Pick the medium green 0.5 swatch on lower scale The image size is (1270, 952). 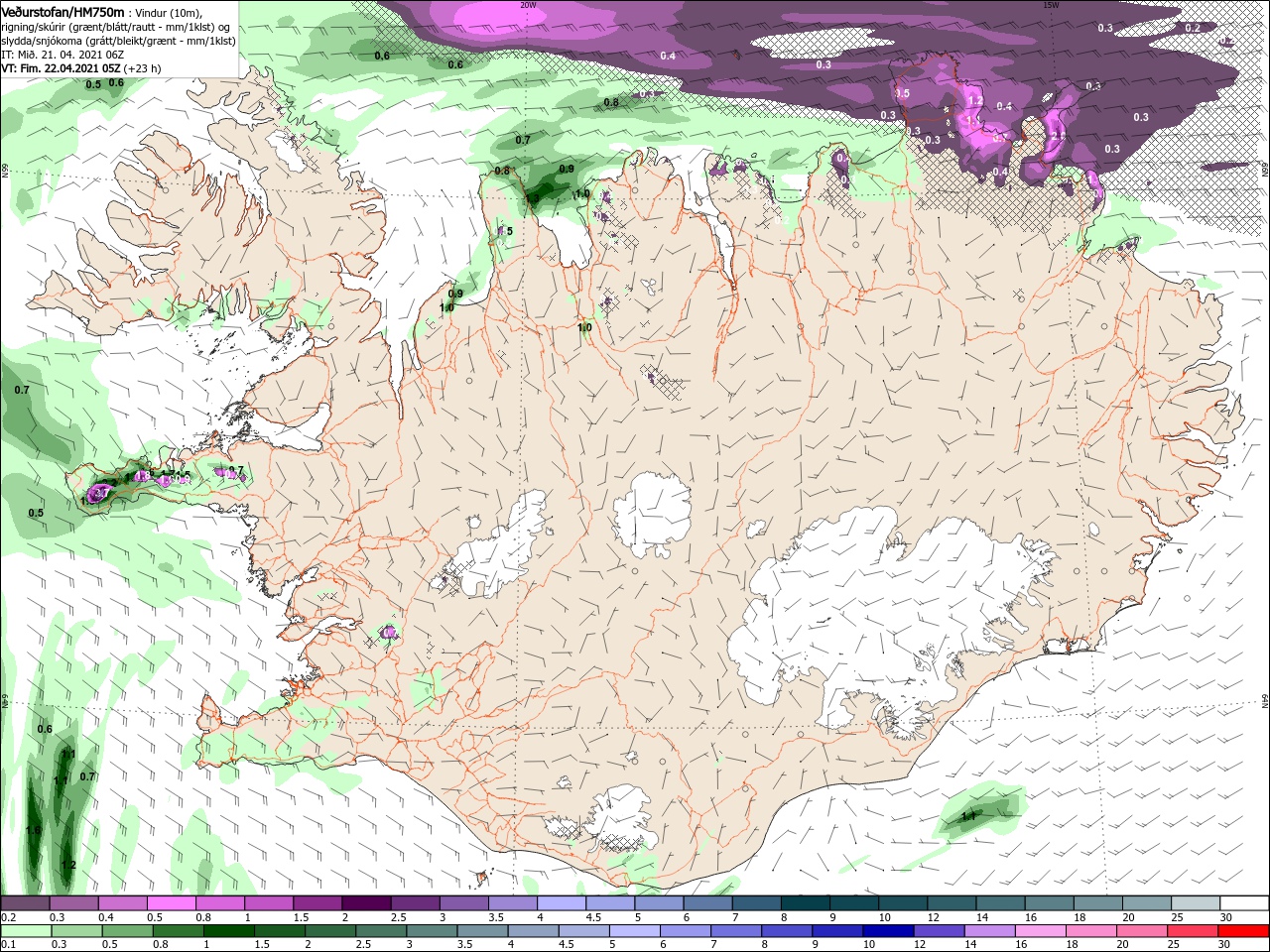pos(127,931)
